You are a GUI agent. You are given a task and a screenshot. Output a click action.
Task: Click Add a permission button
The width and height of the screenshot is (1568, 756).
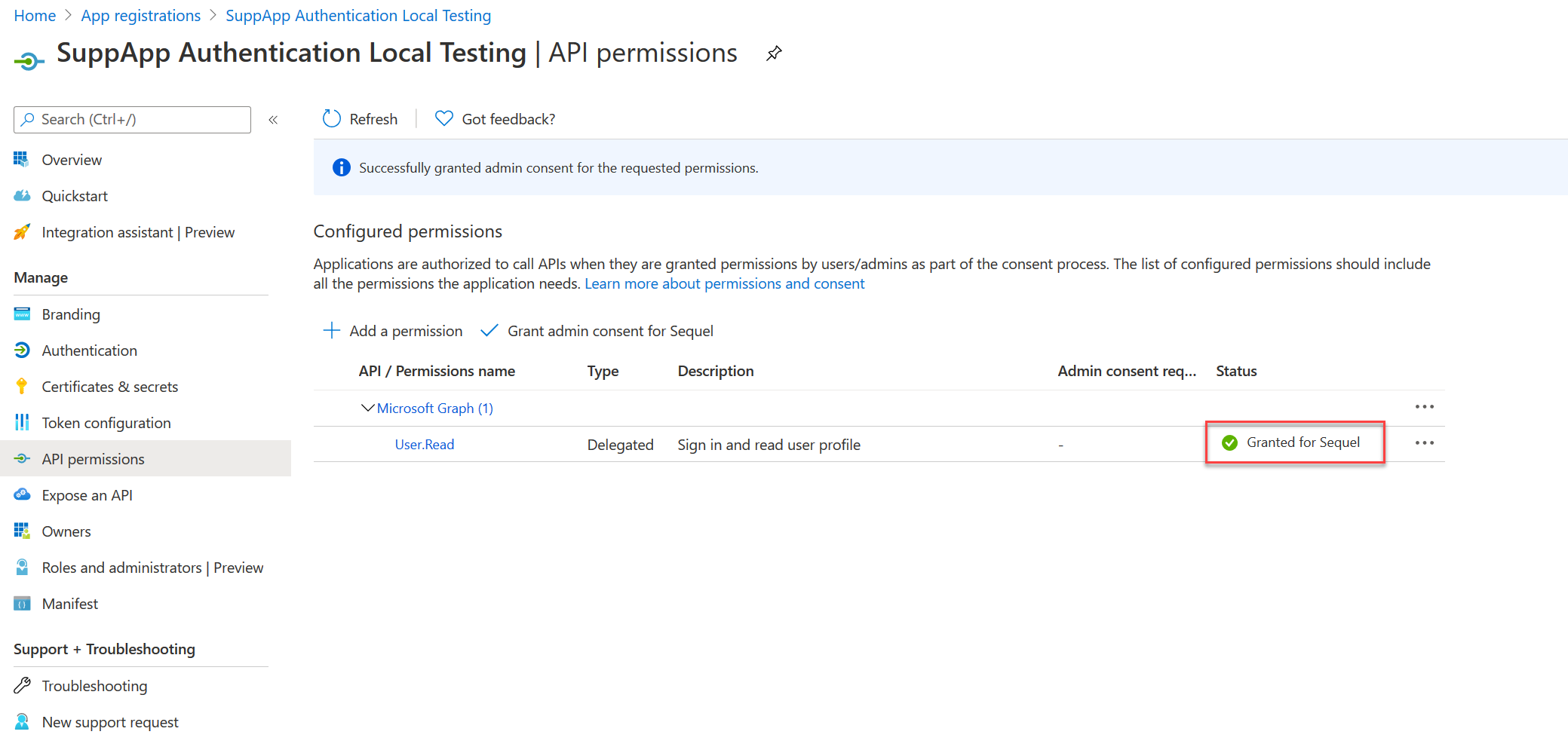393,331
